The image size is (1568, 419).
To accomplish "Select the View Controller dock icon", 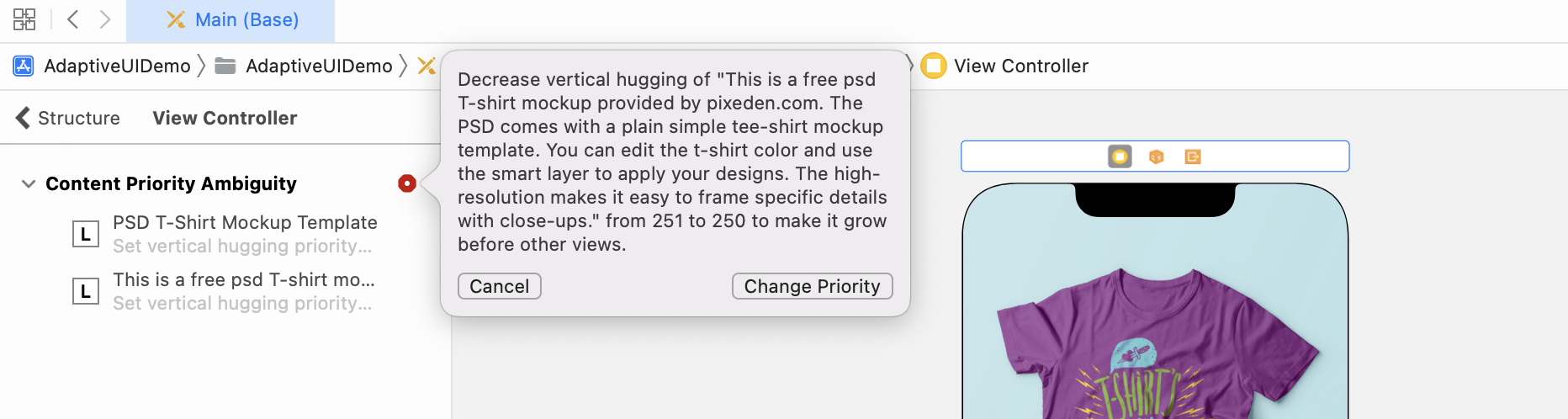I will coord(1120,156).
